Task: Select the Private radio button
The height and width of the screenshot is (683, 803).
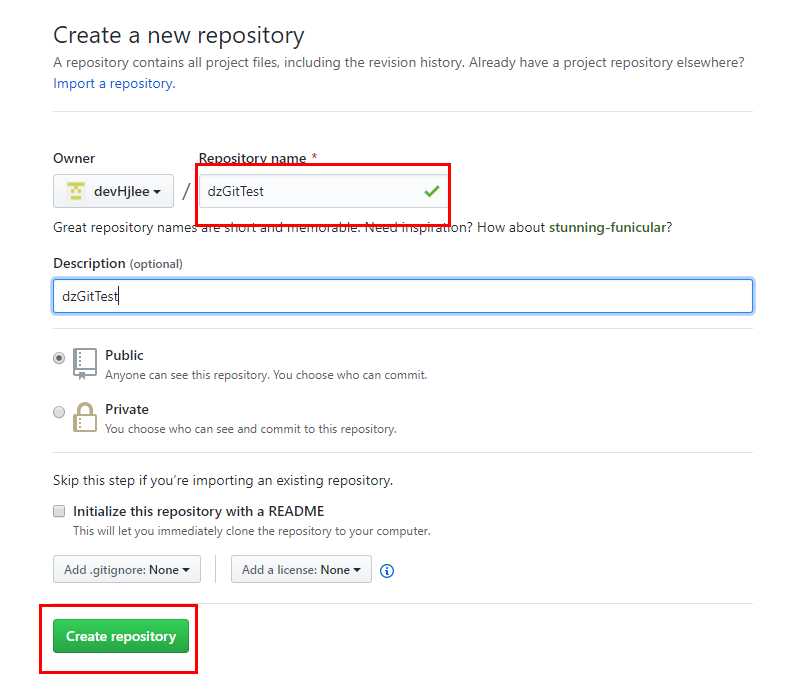Action: click(59, 412)
